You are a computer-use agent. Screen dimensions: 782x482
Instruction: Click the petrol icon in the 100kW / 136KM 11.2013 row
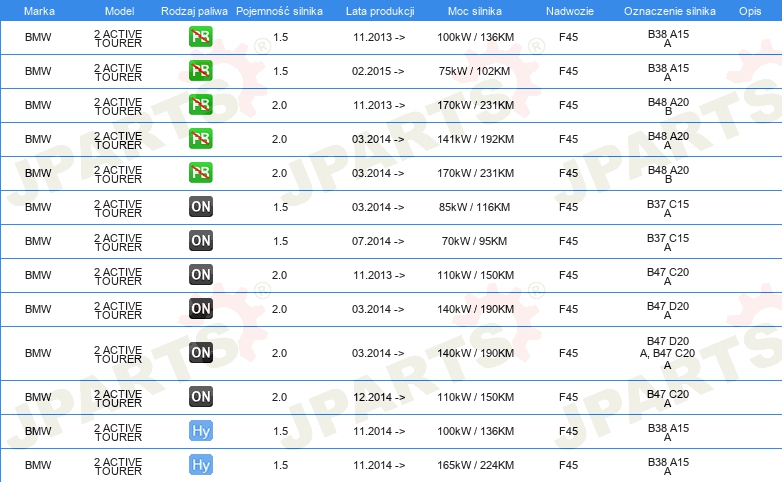point(200,36)
